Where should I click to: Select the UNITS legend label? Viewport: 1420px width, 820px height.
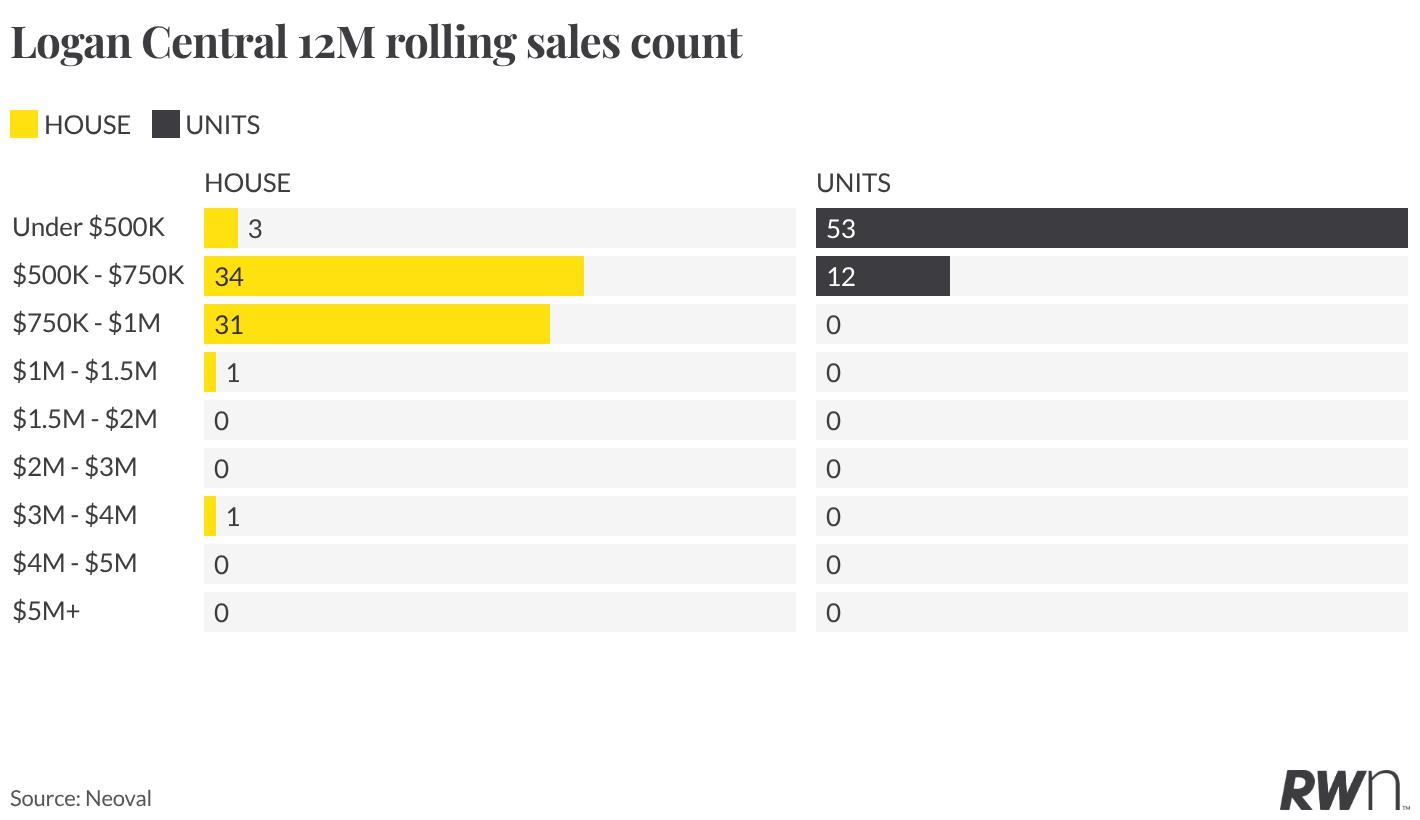[223, 125]
